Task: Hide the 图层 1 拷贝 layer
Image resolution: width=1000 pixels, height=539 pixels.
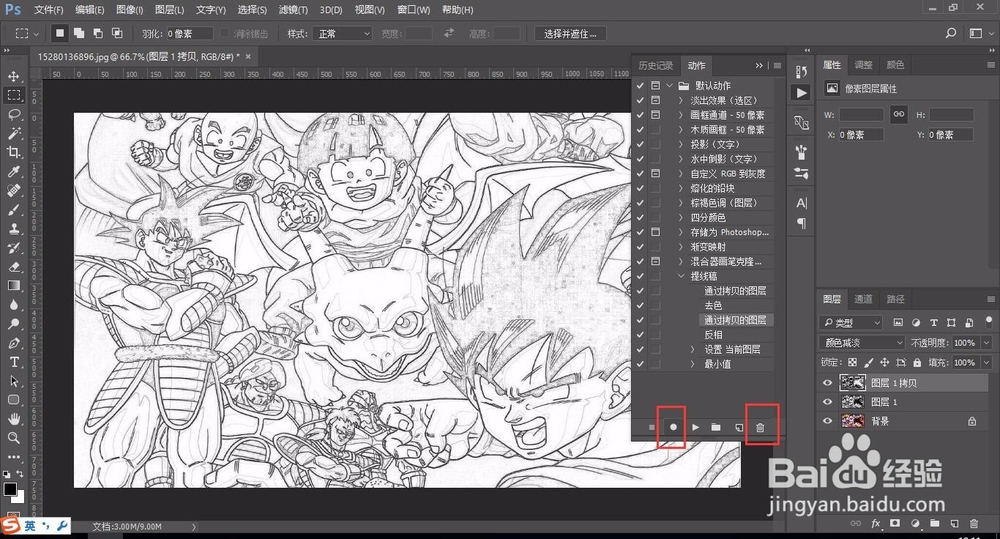Action: pyautogui.click(x=827, y=383)
